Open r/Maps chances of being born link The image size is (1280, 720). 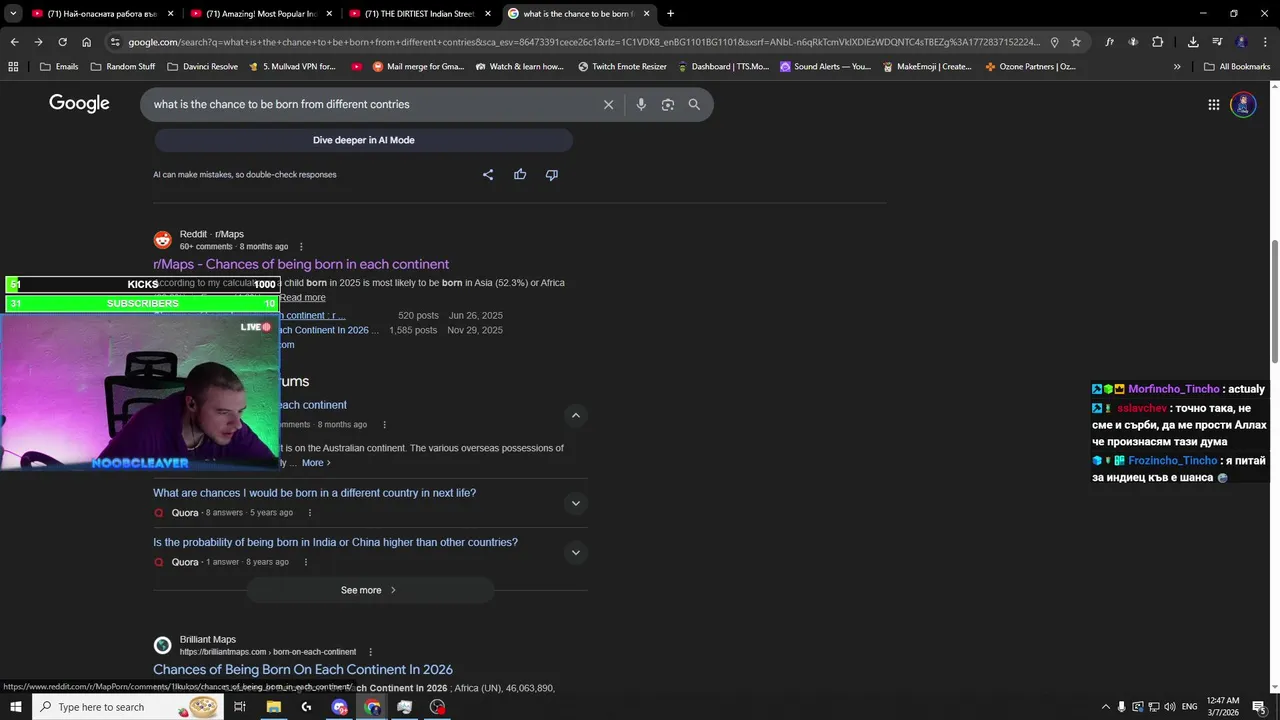[x=301, y=264]
